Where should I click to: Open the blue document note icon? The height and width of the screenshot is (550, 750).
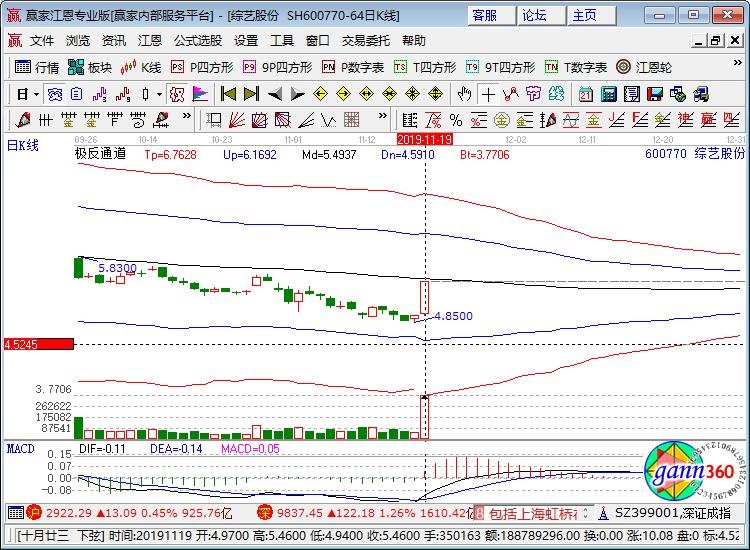pyautogui.click(x=77, y=94)
